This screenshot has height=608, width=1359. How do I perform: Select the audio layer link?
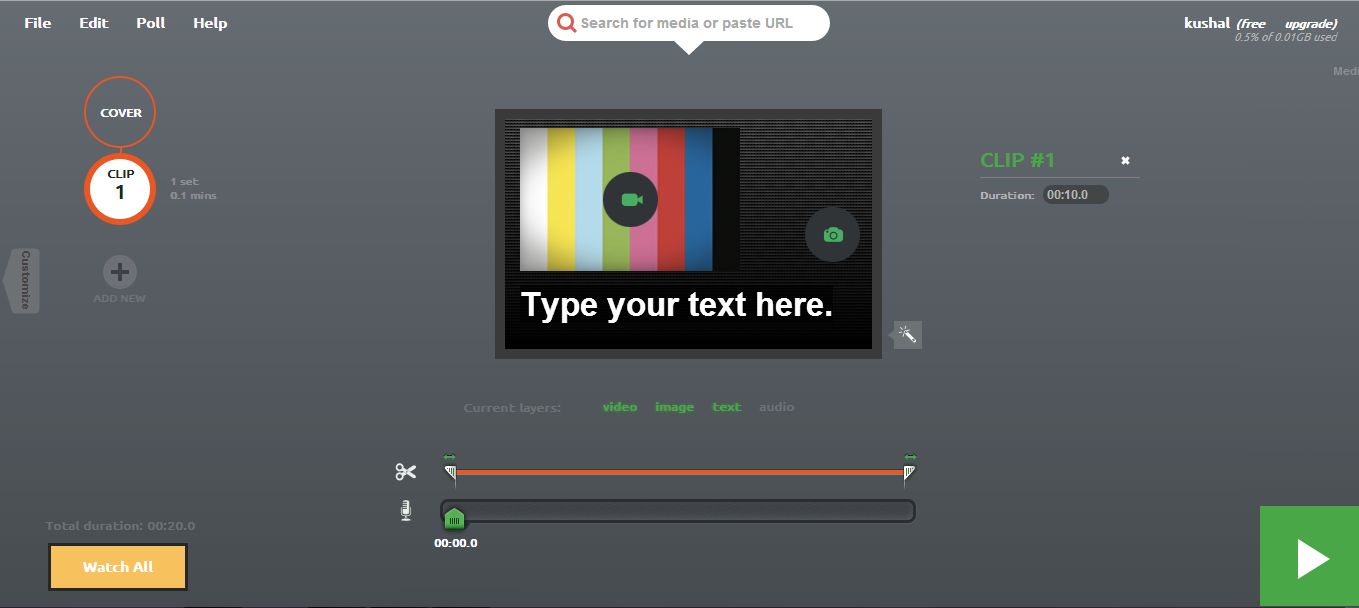(777, 407)
